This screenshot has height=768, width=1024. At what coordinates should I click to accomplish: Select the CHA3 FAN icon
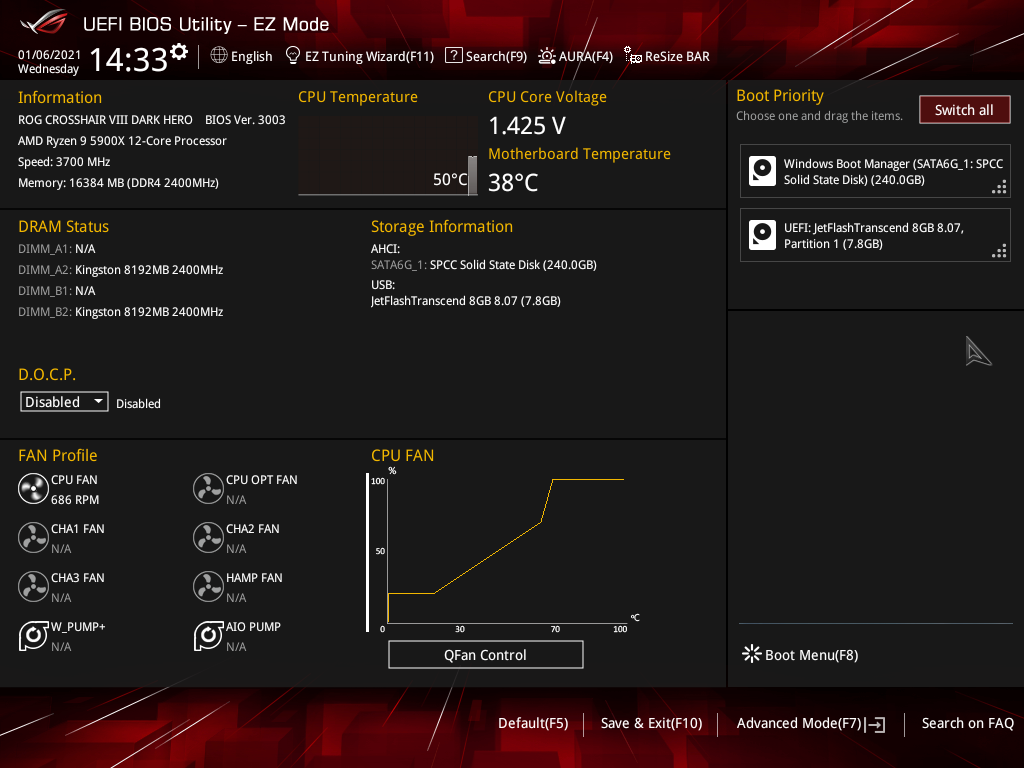click(33, 586)
